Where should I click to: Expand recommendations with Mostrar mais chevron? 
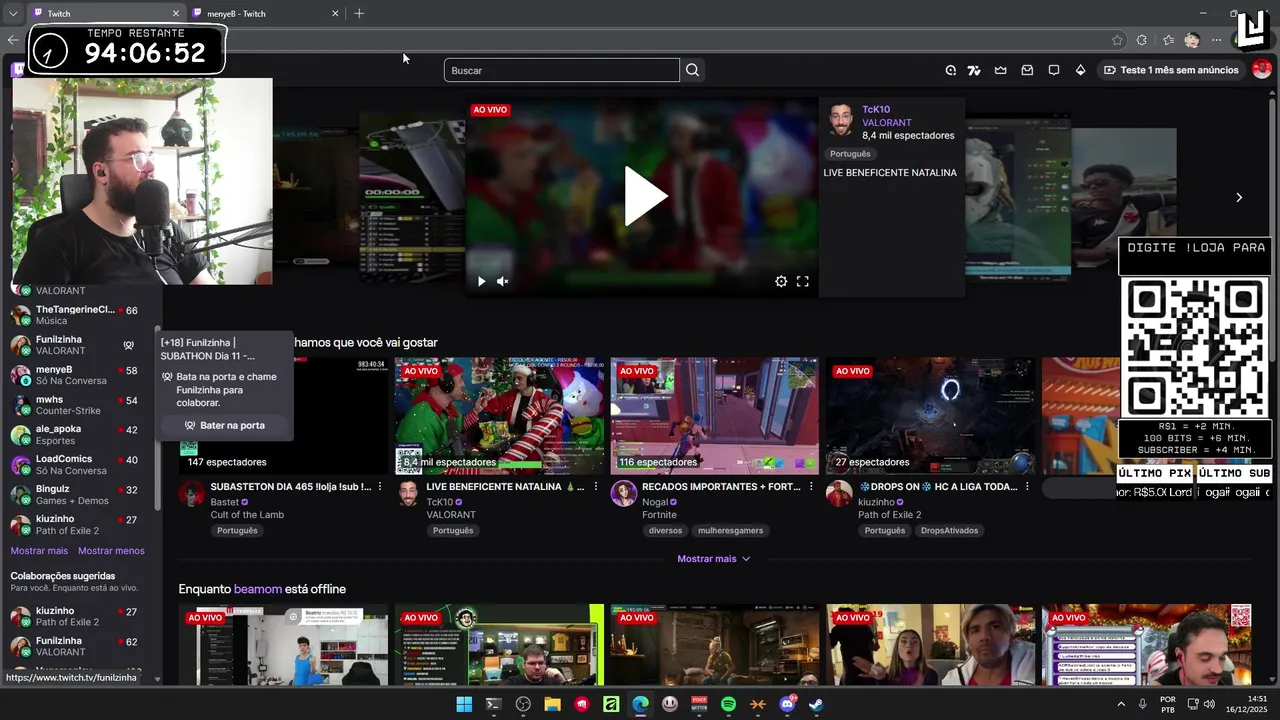714,559
